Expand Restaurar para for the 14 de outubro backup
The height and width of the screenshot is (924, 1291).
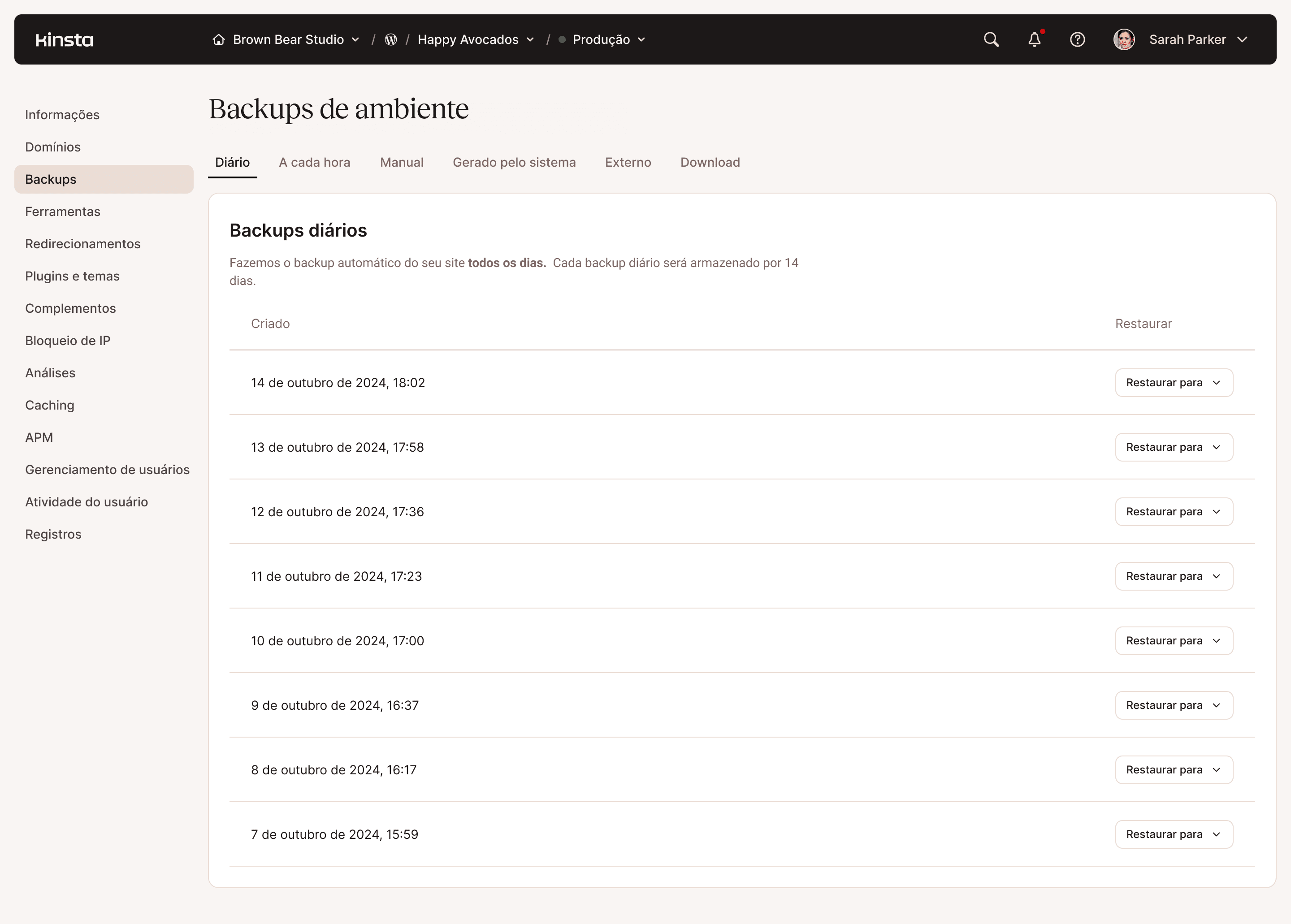coord(1174,382)
